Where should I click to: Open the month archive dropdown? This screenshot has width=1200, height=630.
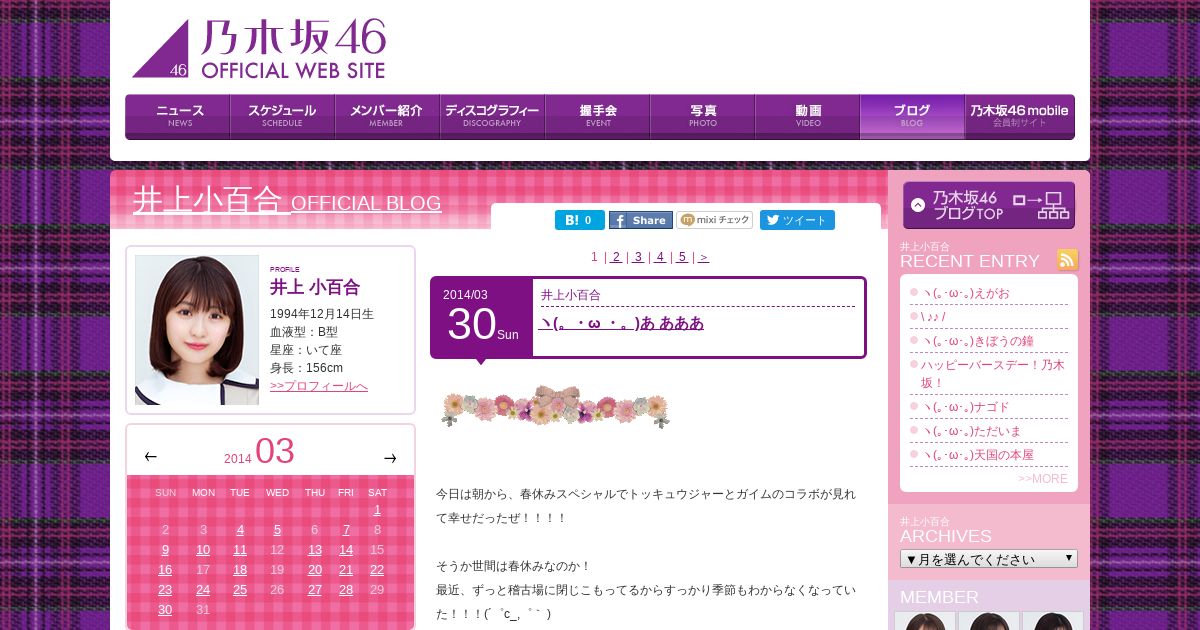pyautogui.click(x=989, y=558)
